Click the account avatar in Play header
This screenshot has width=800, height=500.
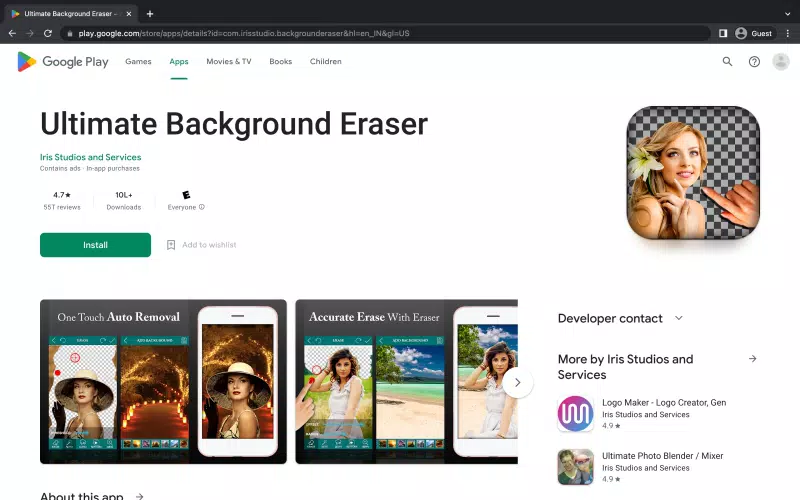(781, 62)
